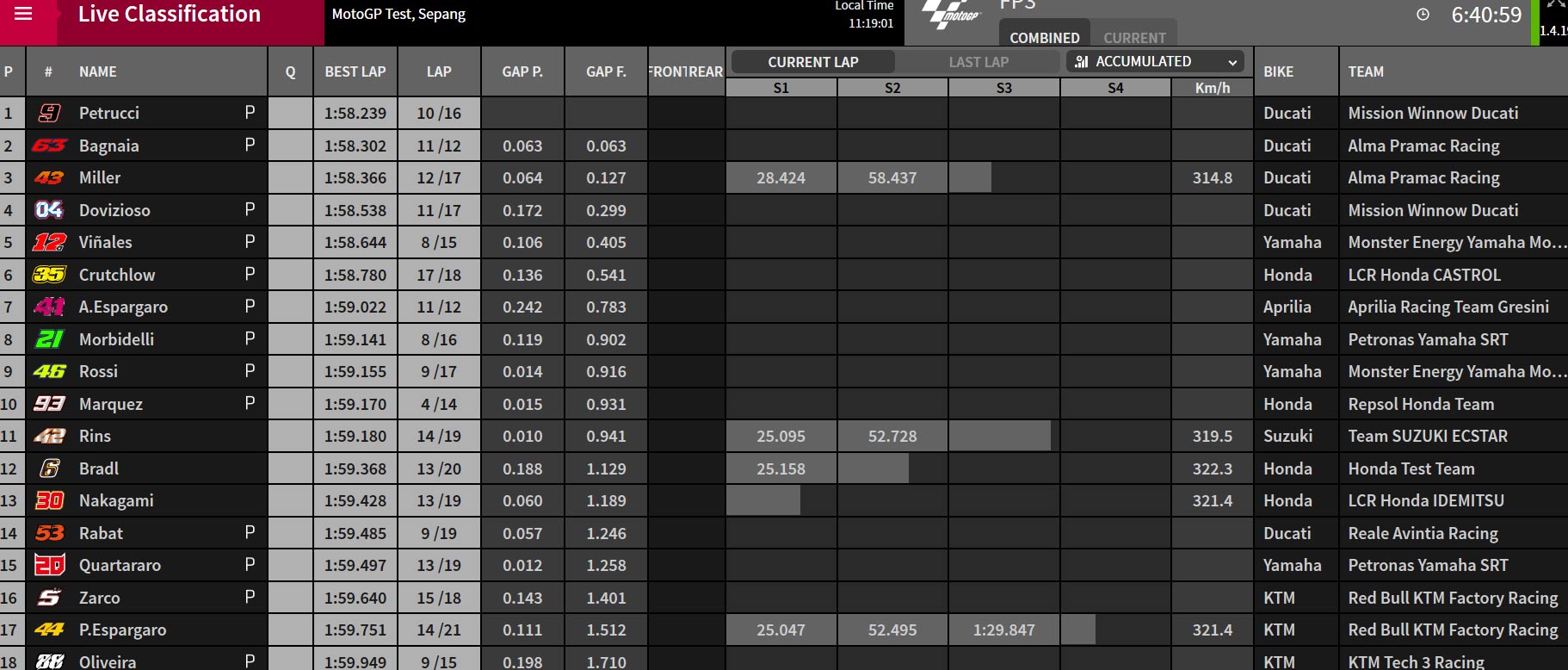Click Bradl's S2 progress bar
This screenshot has height=670, width=1568.
point(873,468)
